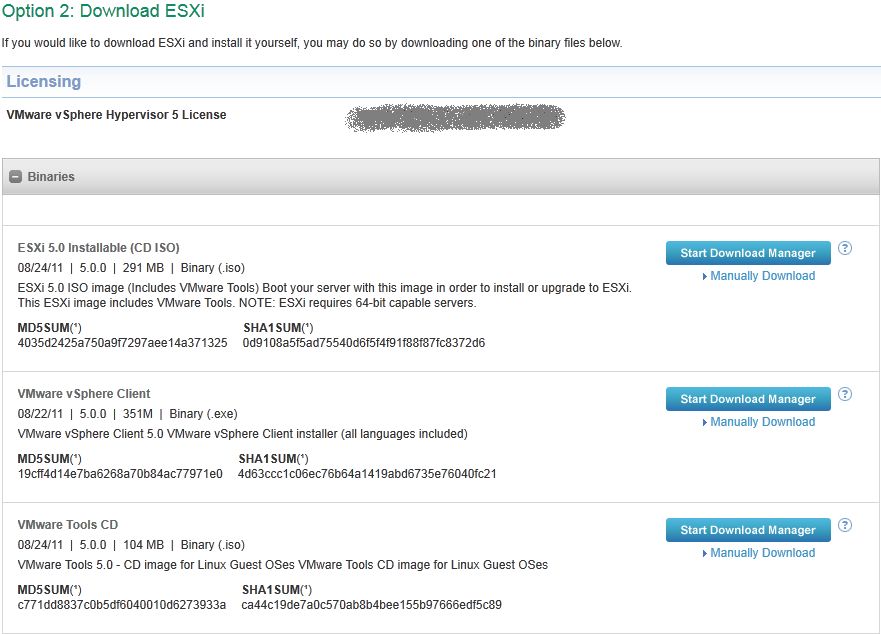The image size is (881, 634).
Task: Start Download Manager for VMware vSphere Client
Action: (748, 399)
